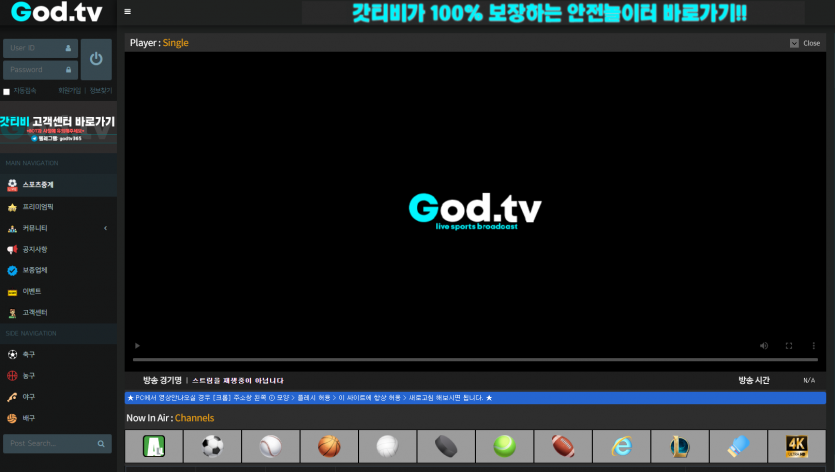The width and height of the screenshot is (835, 472).
Task: Select 이벤트 in main navigation
Action: [x=58, y=291]
